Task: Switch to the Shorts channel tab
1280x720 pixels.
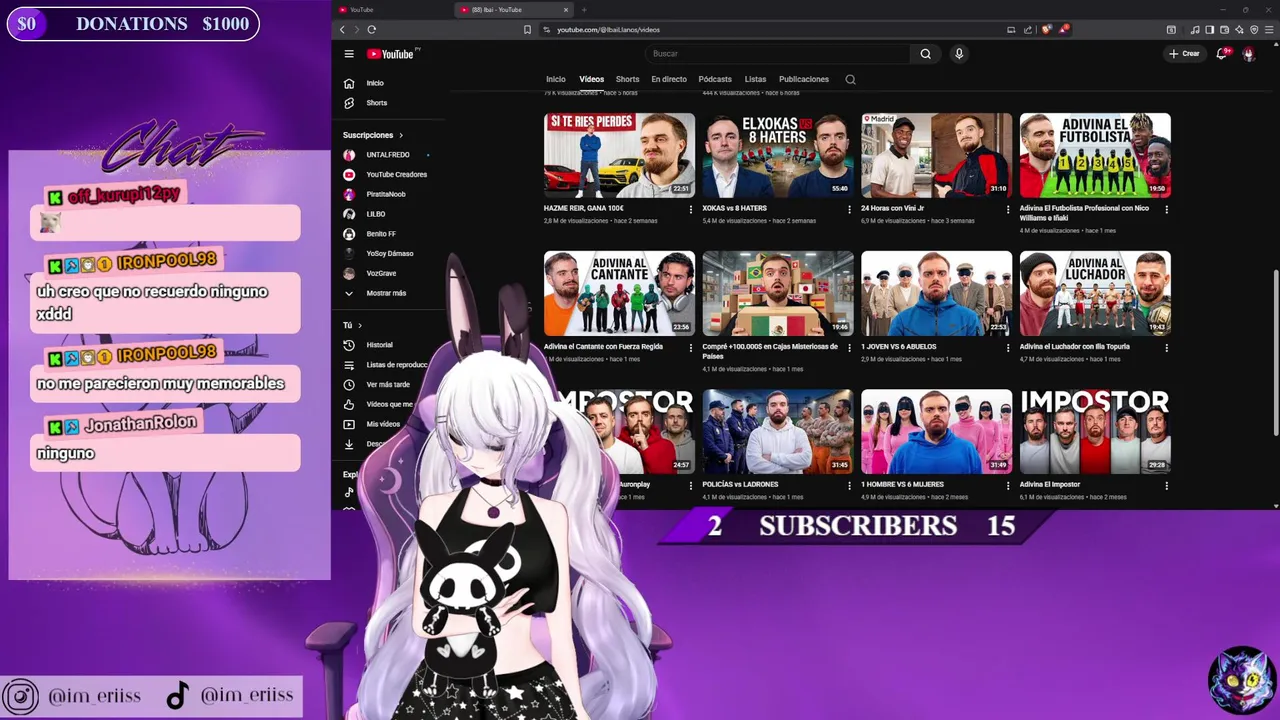Action: click(x=628, y=79)
